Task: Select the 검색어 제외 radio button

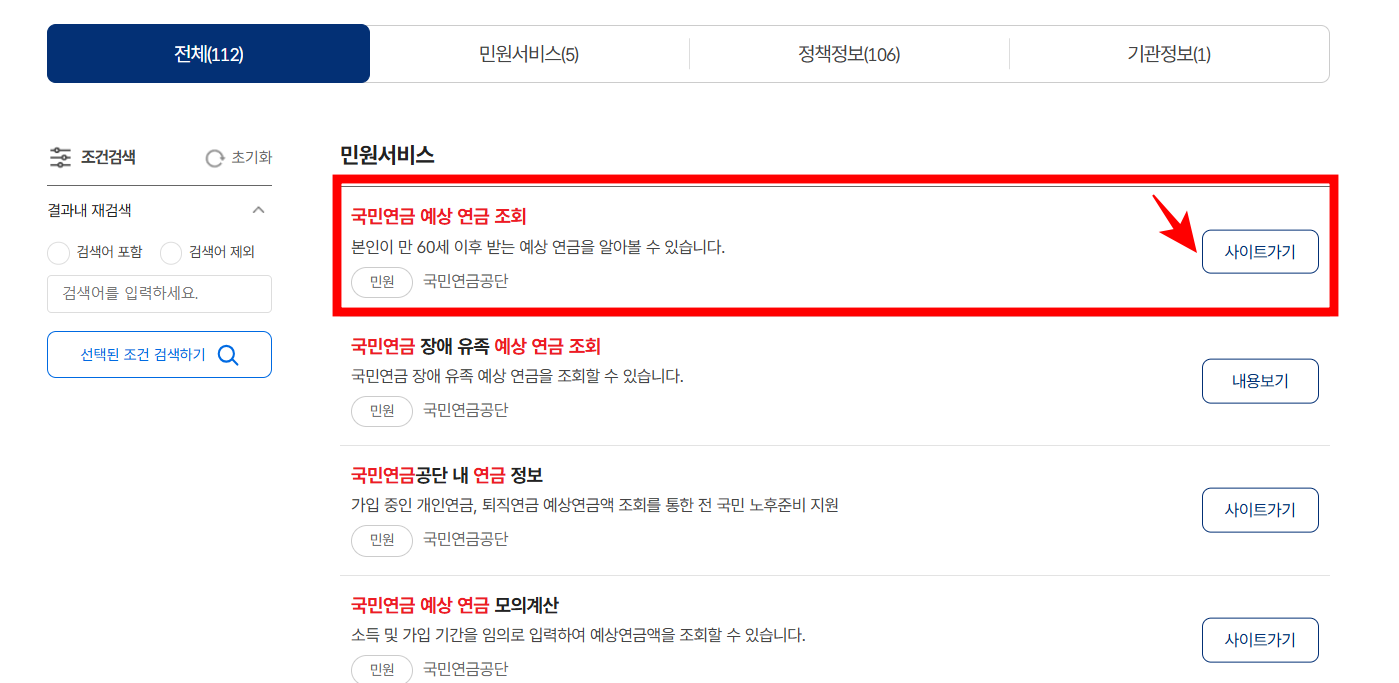Action: (x=171, y=252)
